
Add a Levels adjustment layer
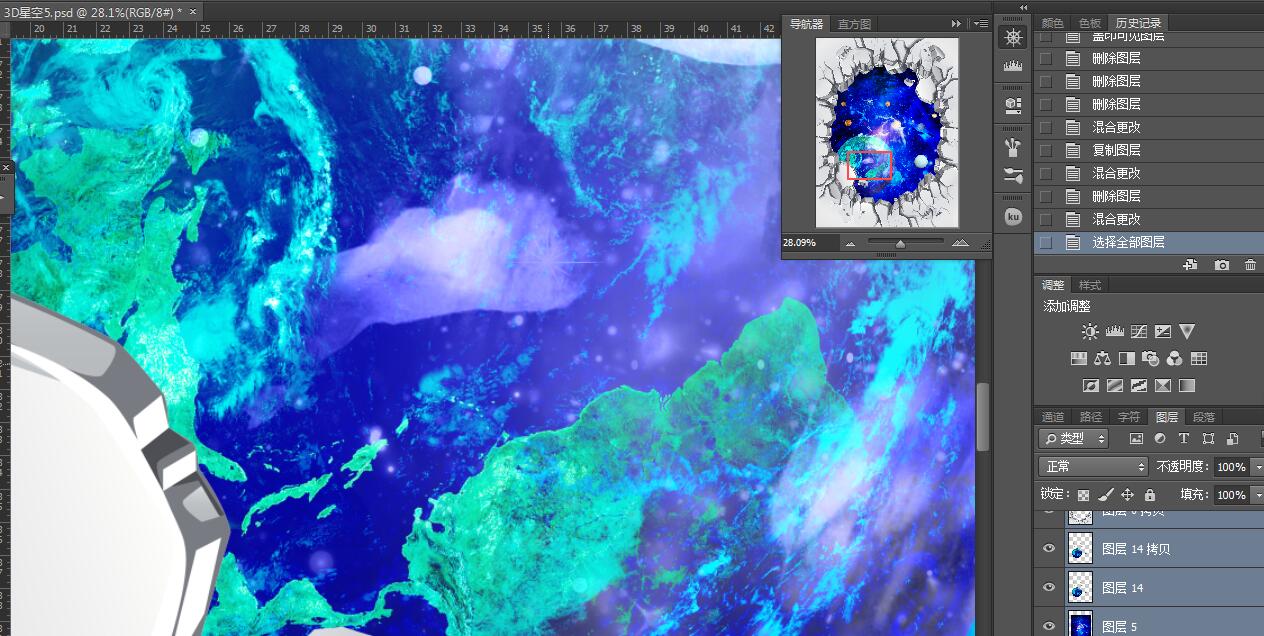[x=1114, y=331]
